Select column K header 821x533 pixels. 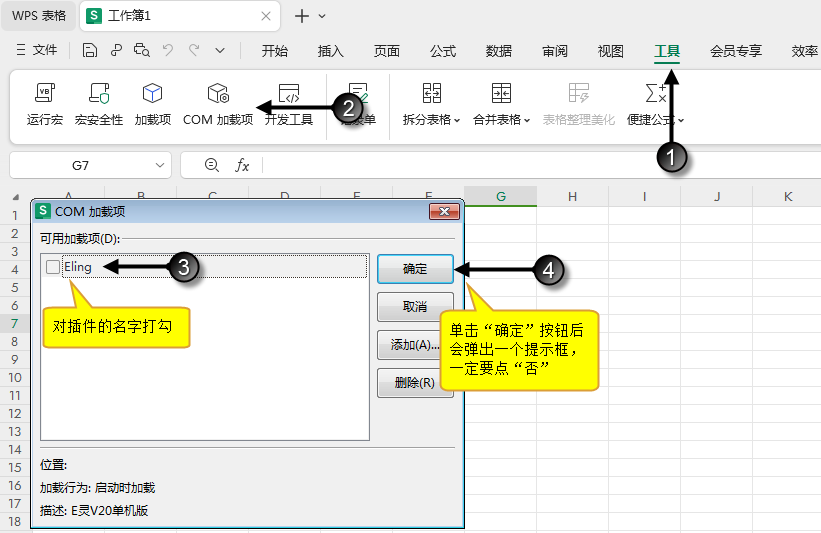tap(787, 196)
